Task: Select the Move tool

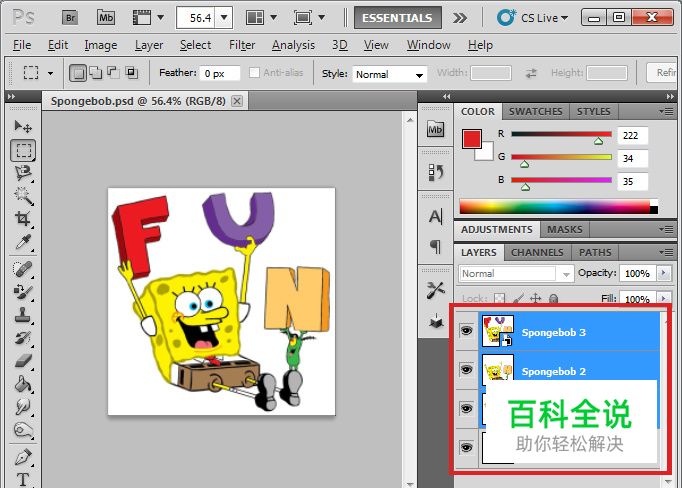Action: coord(23,127)
